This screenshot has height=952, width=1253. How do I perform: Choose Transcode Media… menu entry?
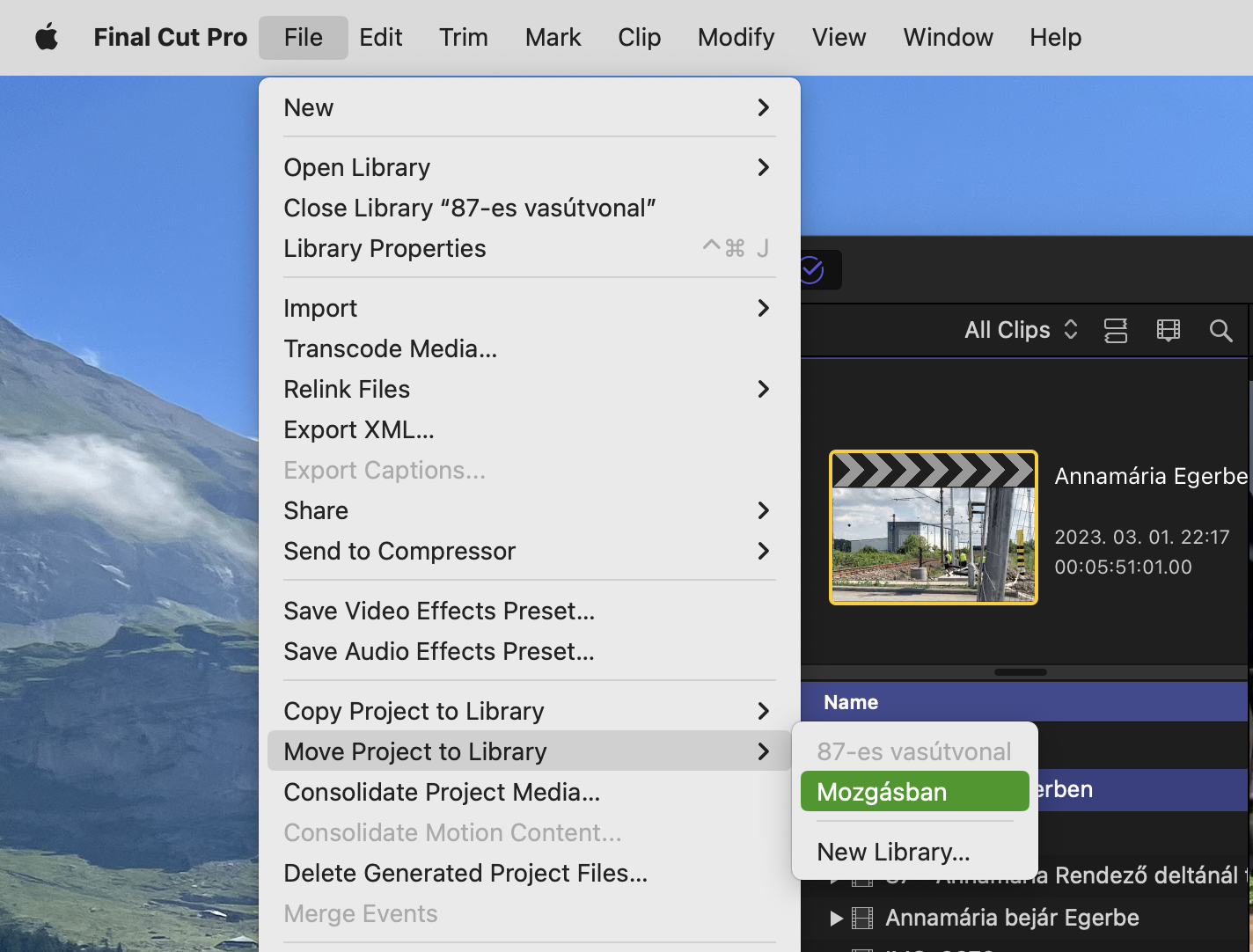click(x=530, y=348)
